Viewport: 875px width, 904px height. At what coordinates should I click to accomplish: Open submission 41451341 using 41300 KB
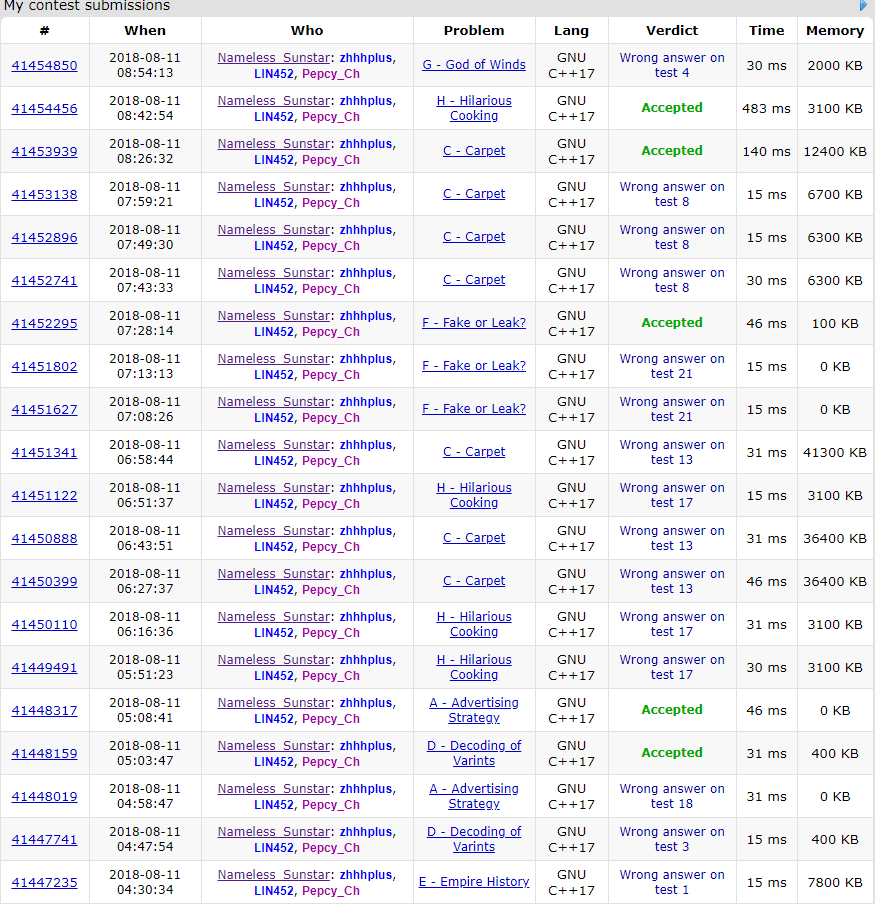point(44,453)
